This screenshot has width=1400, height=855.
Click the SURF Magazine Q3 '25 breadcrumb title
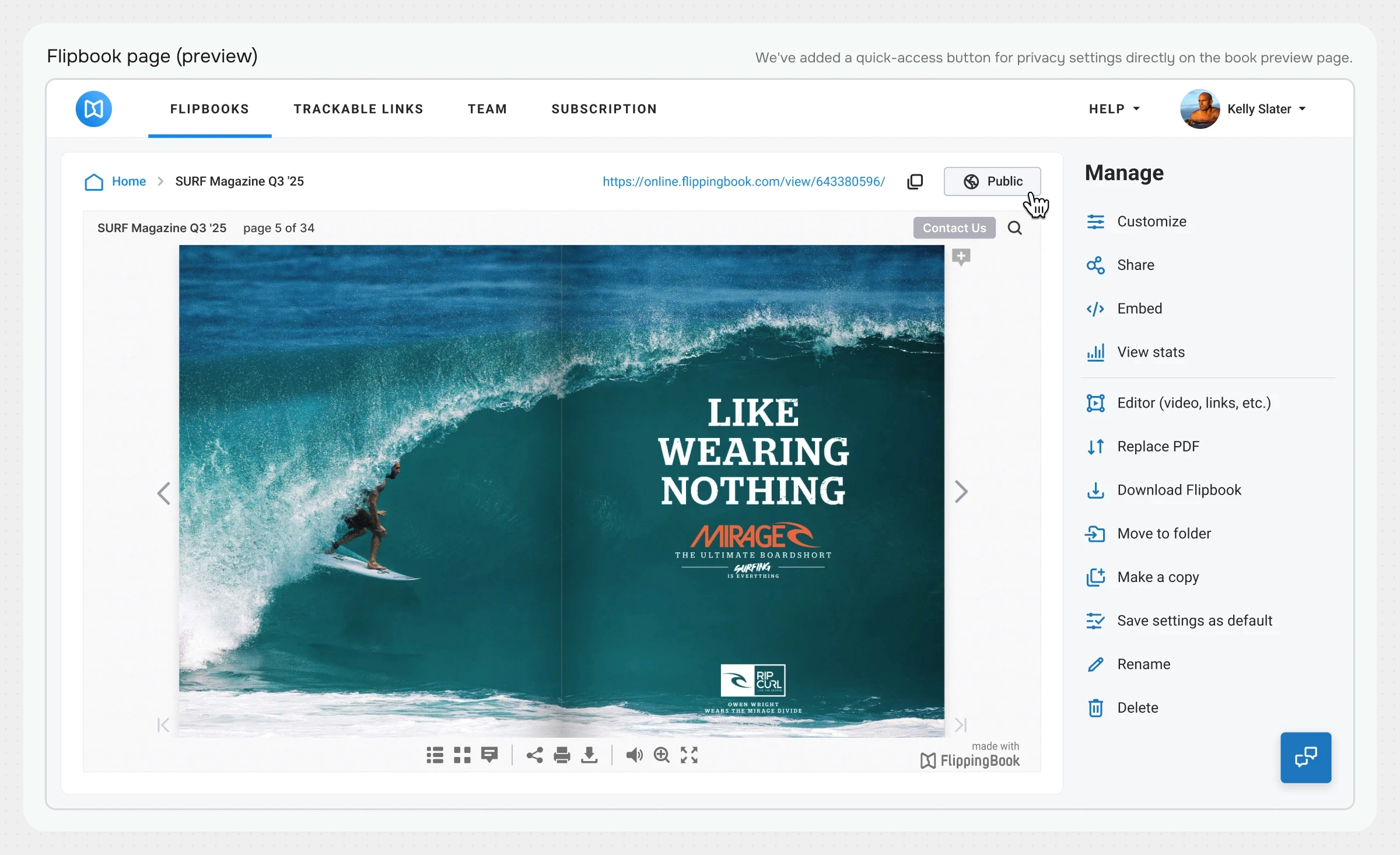pos(239,181)
